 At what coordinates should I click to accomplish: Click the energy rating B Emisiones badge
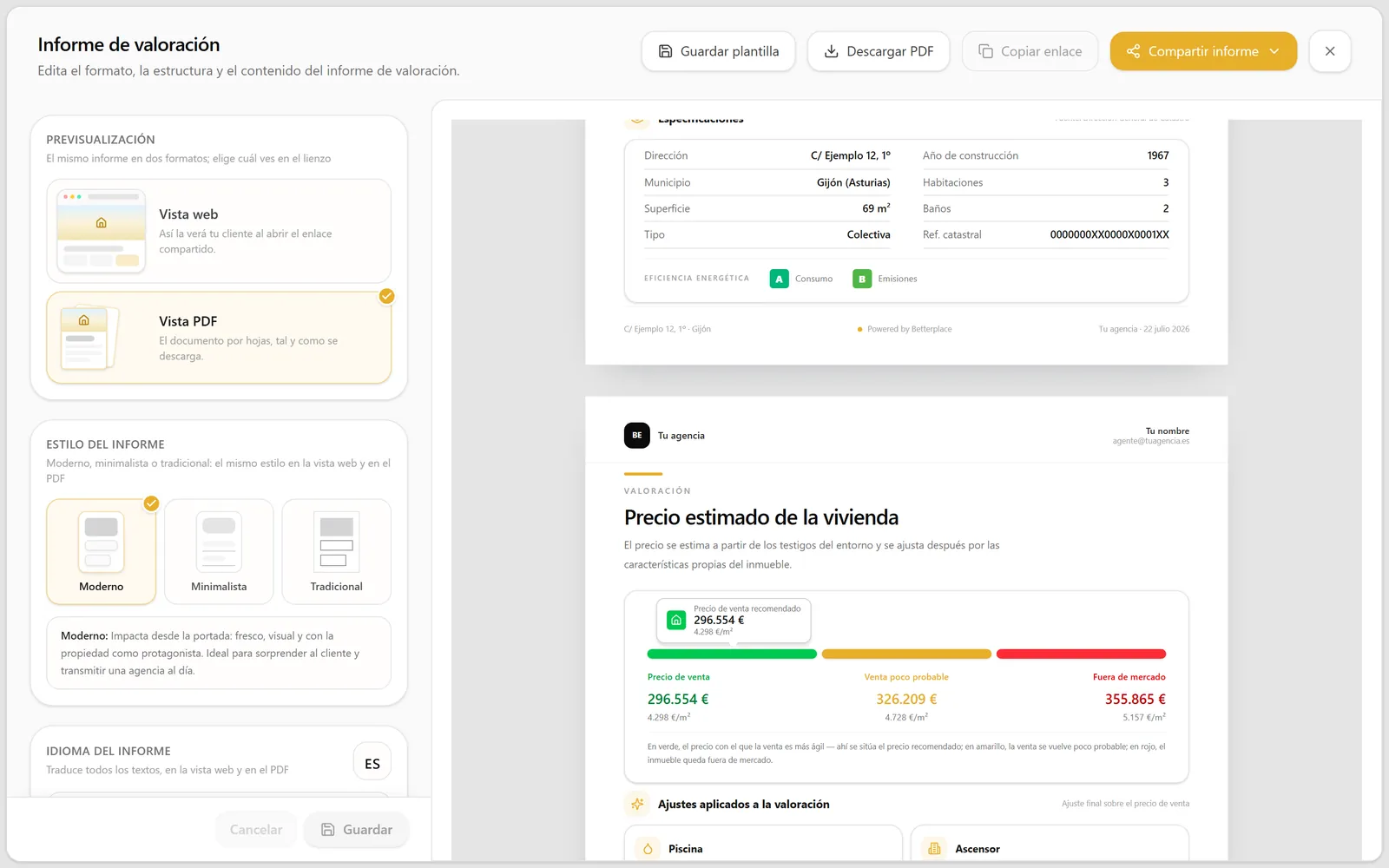(862, 279)
